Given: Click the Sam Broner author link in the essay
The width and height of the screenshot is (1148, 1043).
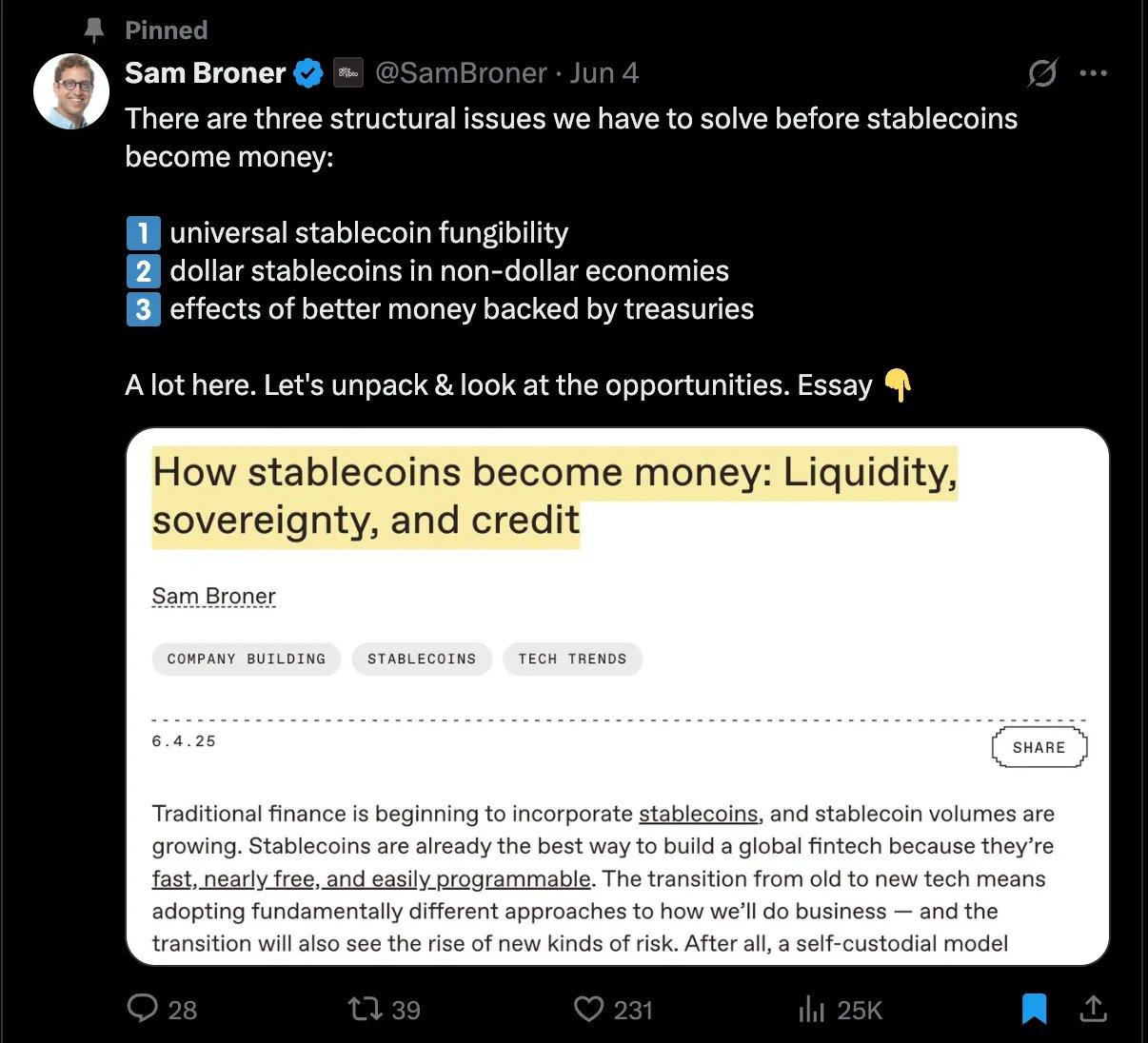Looking at the screenshot, I should [x=213, y=595].
